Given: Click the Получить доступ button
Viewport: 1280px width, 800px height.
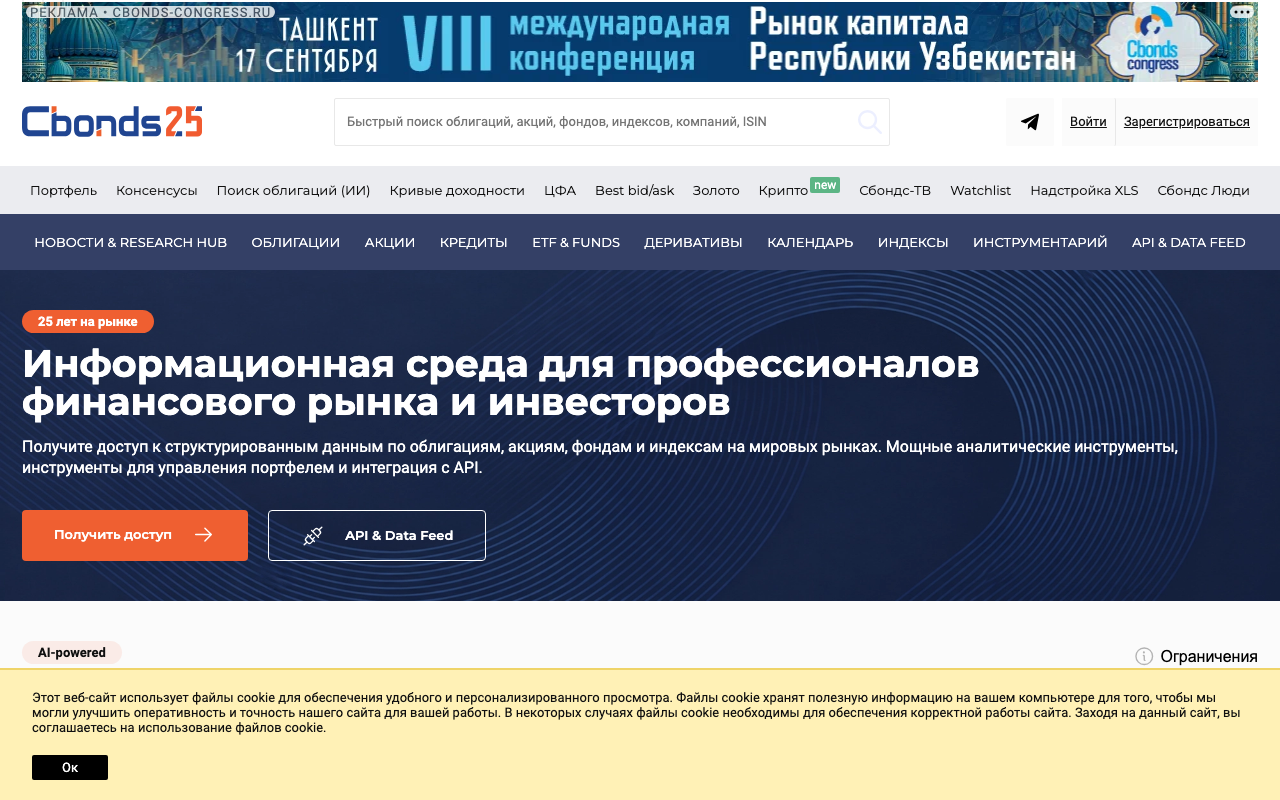Looking at the screenshot, I should pyautogui.click(x=135, y=535).
